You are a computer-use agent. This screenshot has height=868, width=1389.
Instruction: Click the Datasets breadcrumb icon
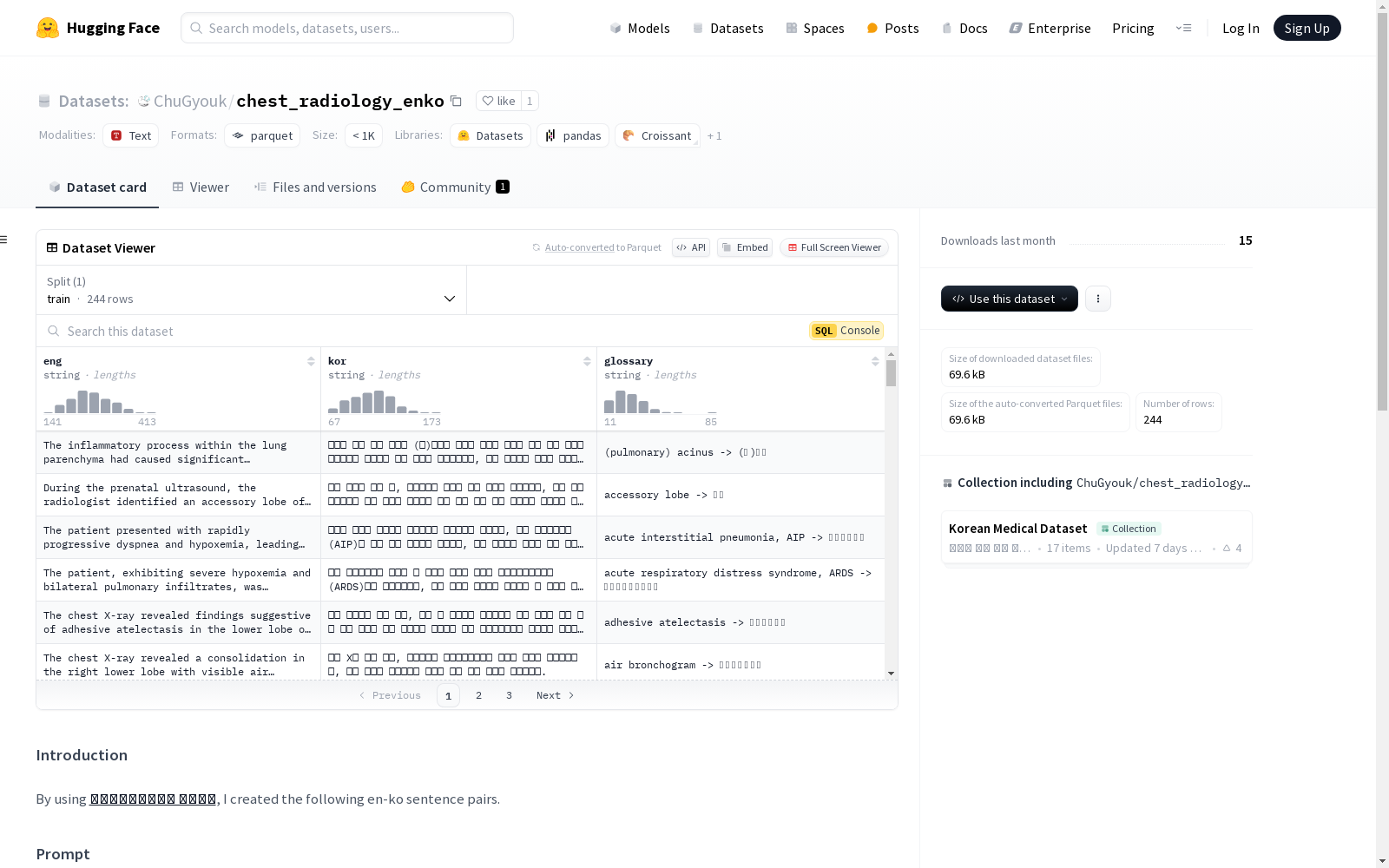(x=44, y=102)
